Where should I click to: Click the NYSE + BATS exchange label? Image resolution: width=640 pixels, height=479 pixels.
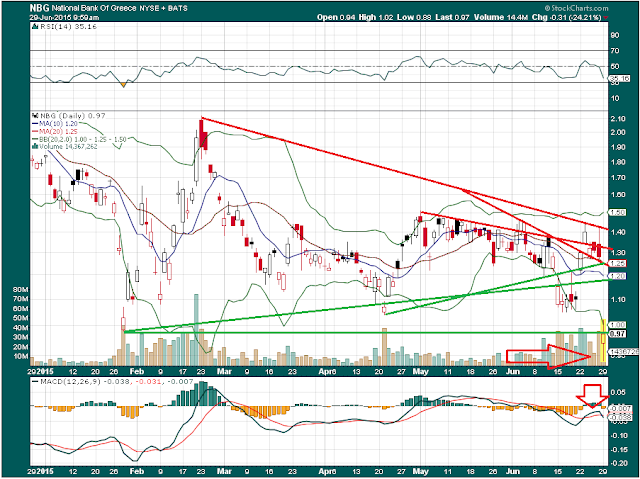pyautogui.click(x=162, y=8)
